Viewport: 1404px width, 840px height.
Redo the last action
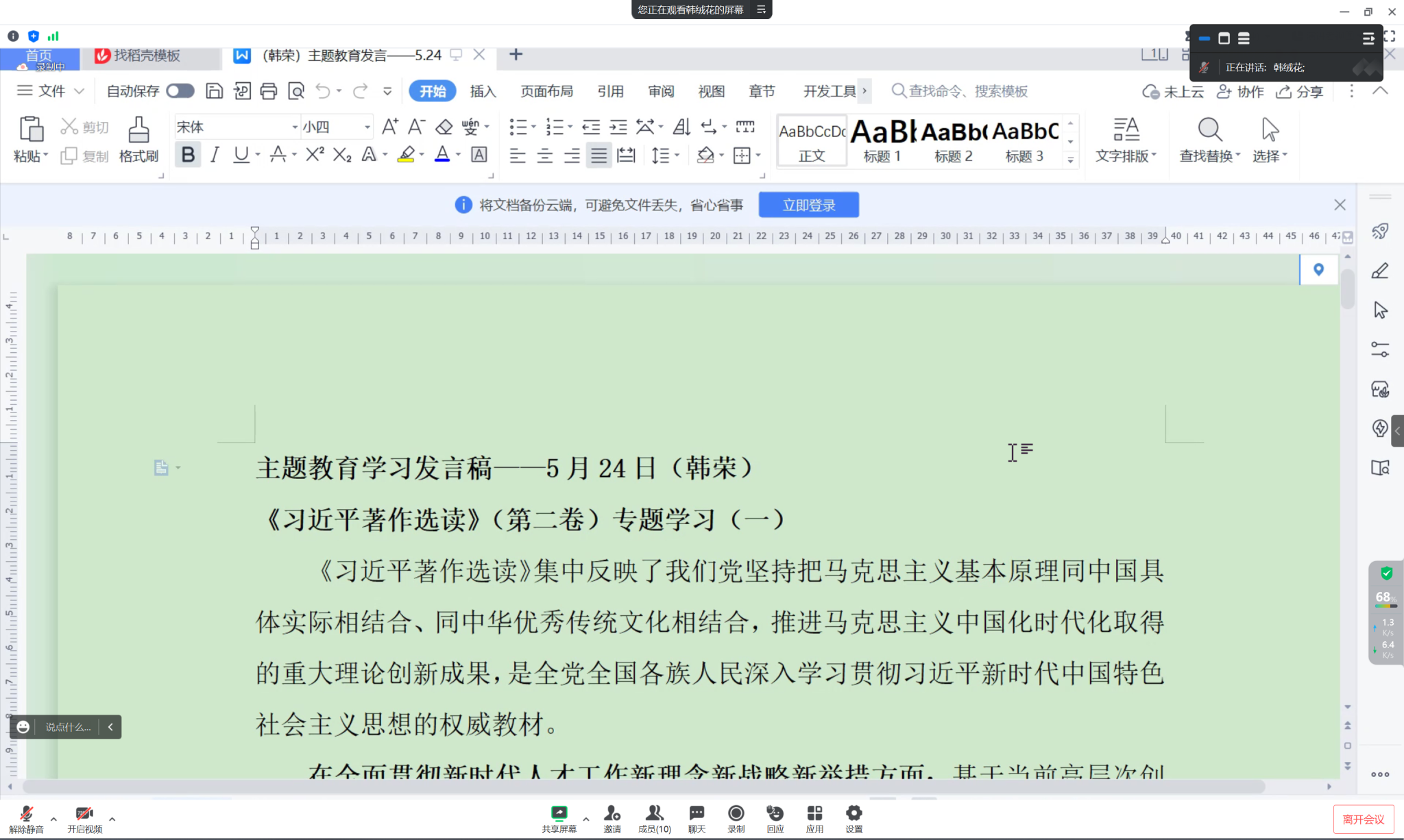[x=361, y=91]
